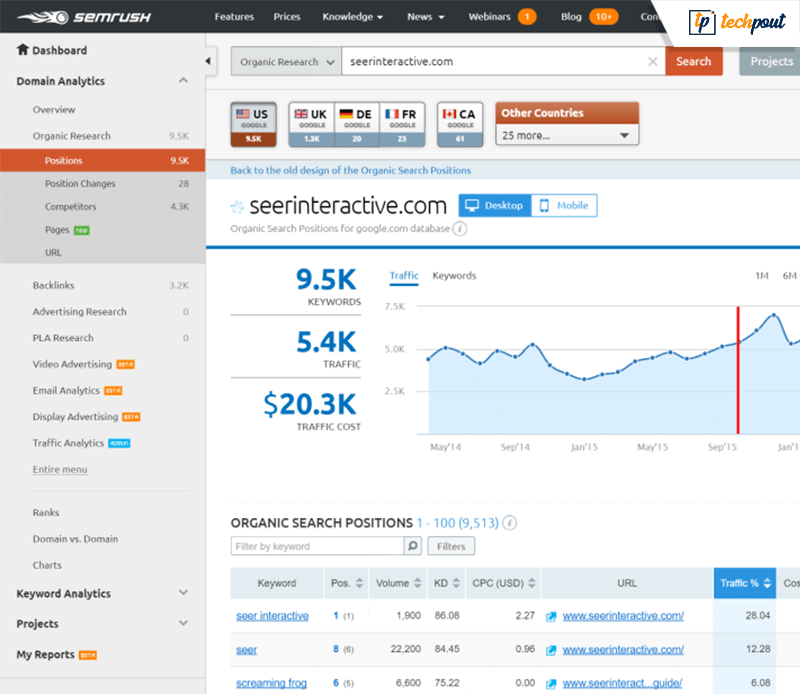Select the FR Google database flag
Image resolution: width=800 pixels, height=694 pixels.
tap(402, 125)
